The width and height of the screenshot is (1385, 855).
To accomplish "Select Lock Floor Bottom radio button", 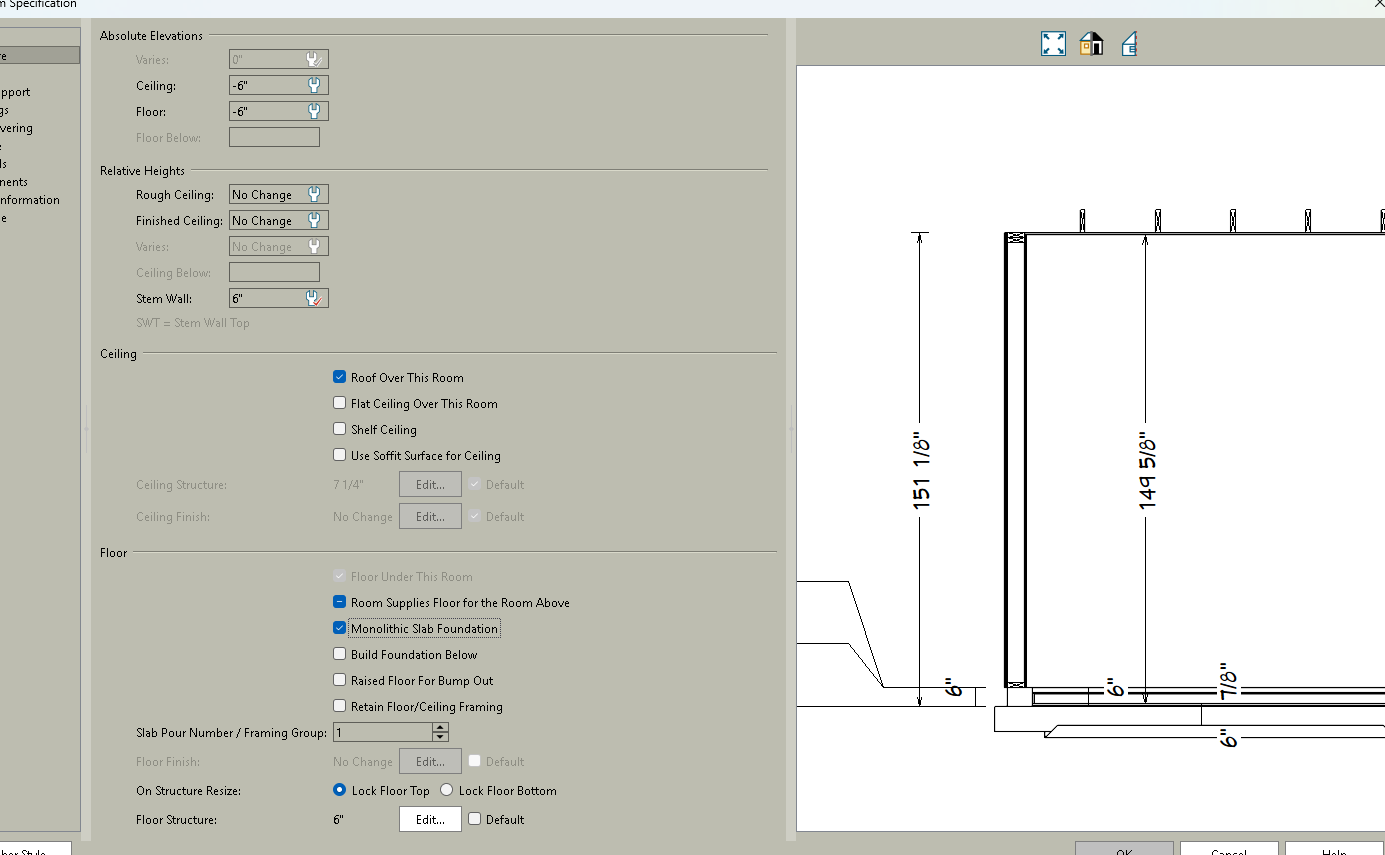I will tap(446, 791).
